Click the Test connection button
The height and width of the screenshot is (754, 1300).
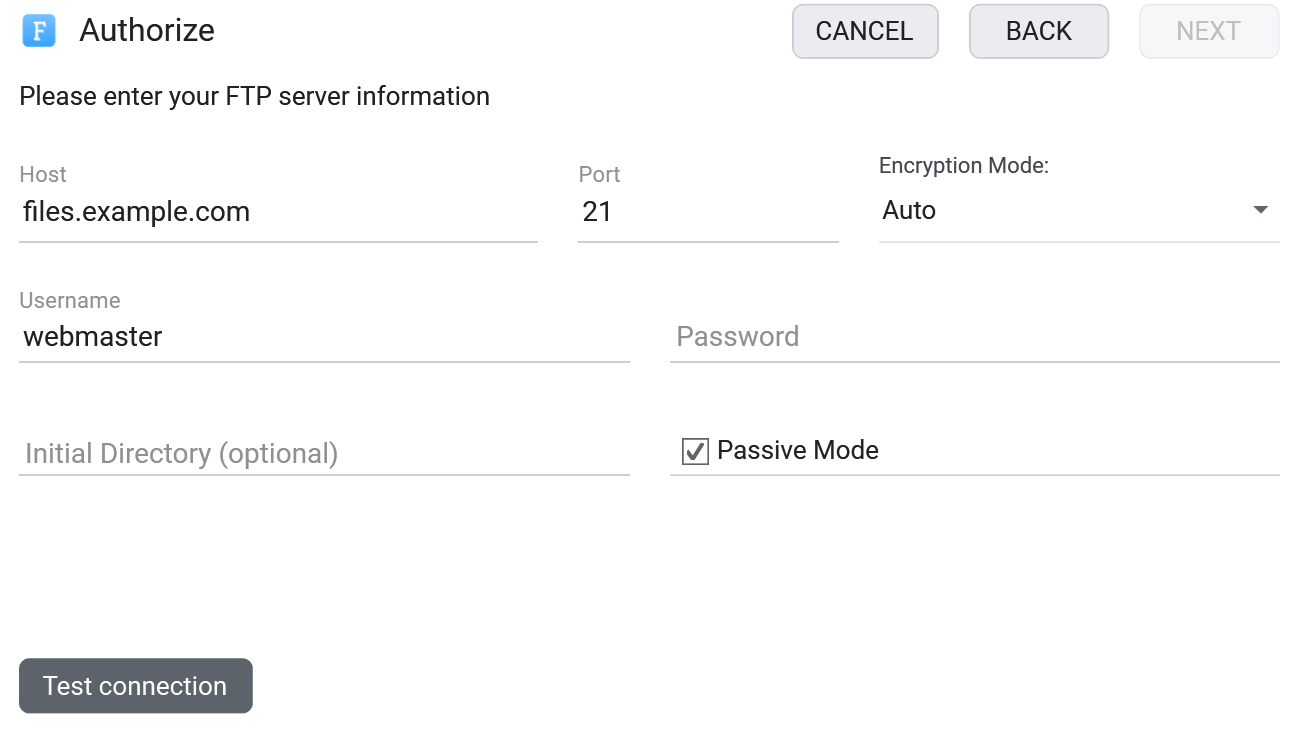point(136,686)
